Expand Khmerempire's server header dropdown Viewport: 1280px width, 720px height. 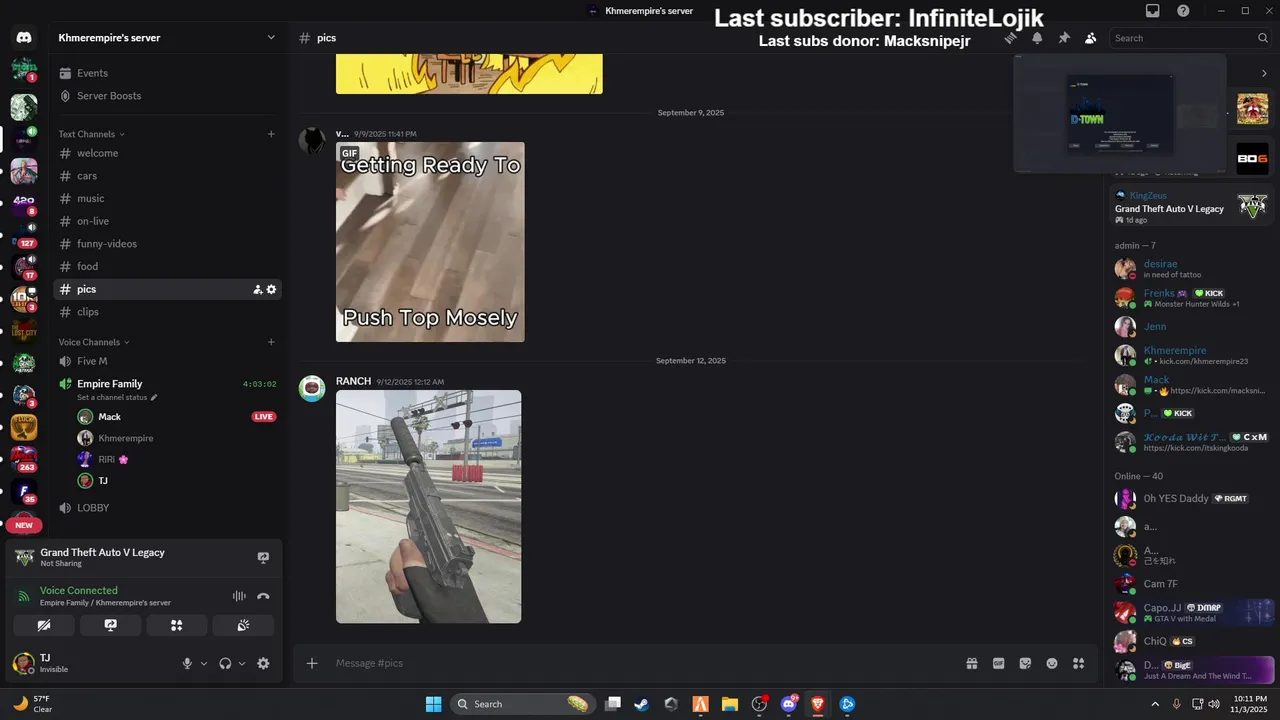point(271,38)
